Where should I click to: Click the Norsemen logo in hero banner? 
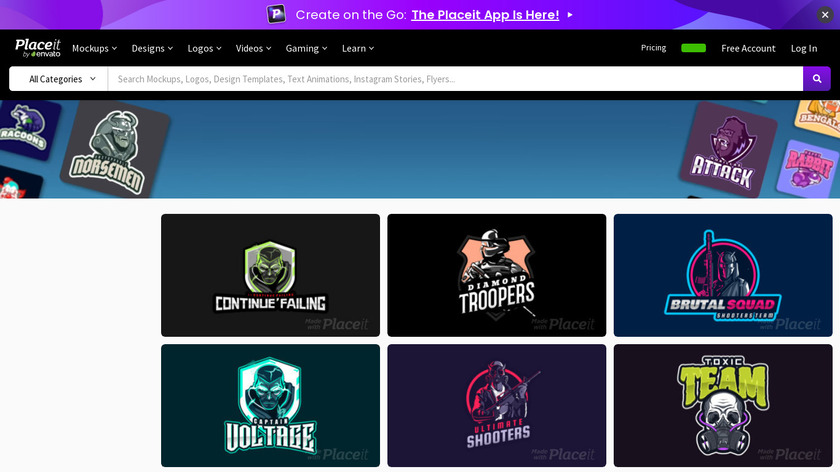[x=115, y=149]
